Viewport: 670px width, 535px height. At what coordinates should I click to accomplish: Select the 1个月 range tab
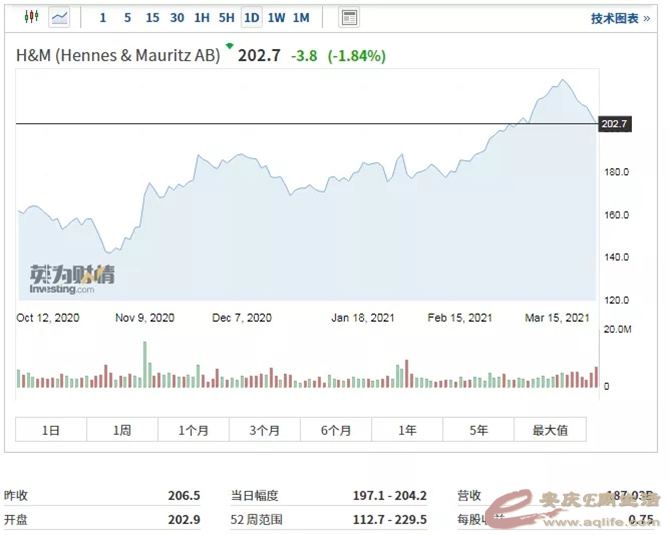click(x=193, y=430)
